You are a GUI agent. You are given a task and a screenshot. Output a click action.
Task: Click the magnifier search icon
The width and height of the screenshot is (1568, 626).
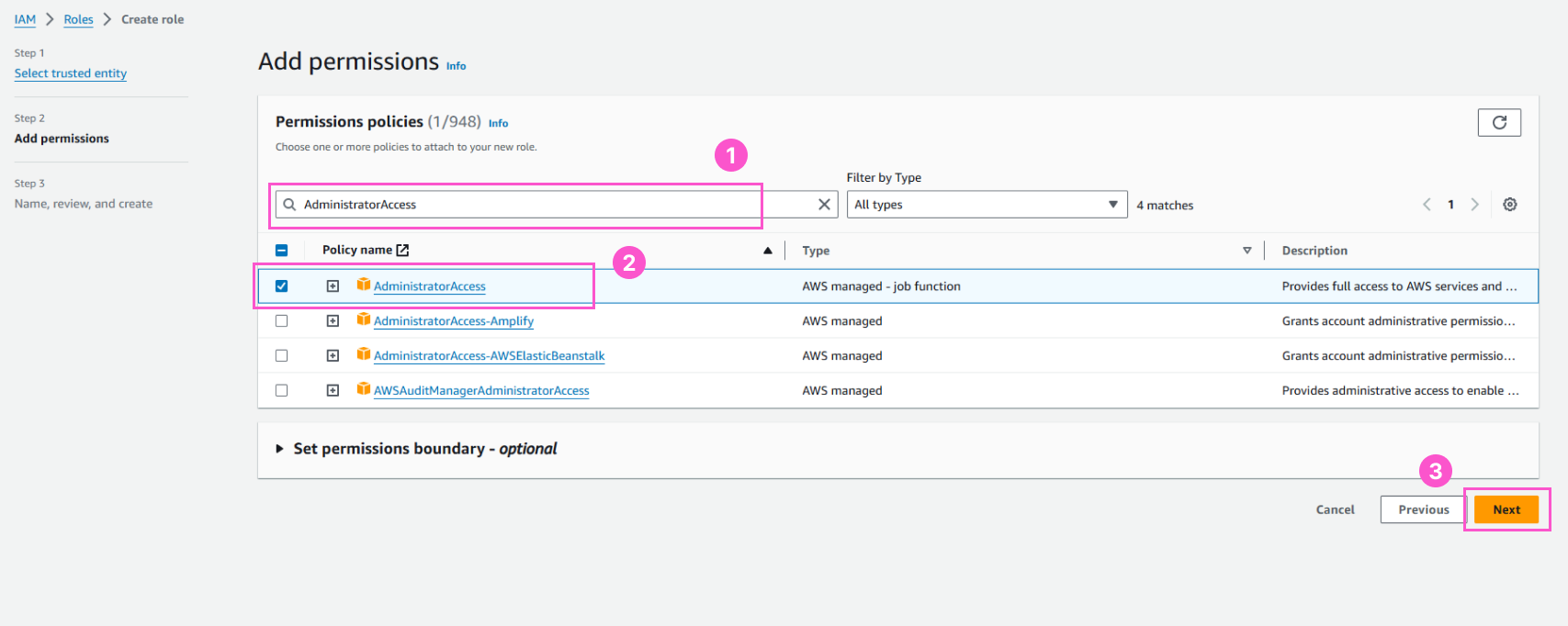coord(289,205)
